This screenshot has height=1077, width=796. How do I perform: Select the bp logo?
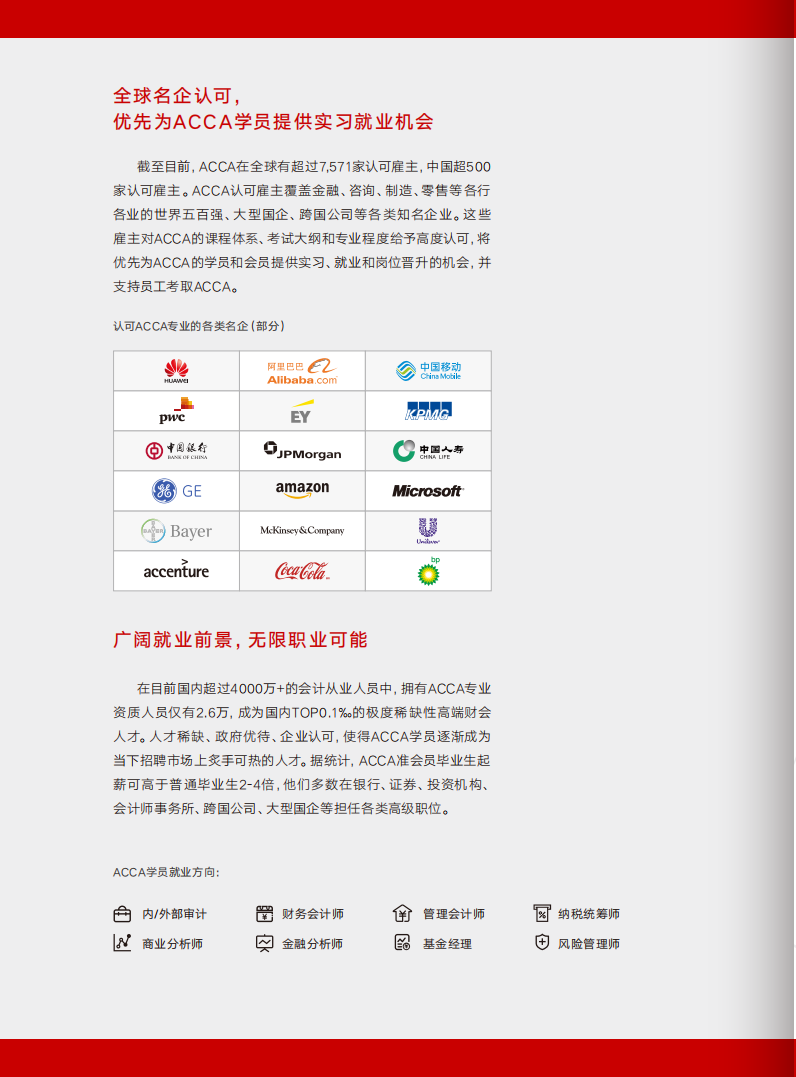click(x=429, y=571)
